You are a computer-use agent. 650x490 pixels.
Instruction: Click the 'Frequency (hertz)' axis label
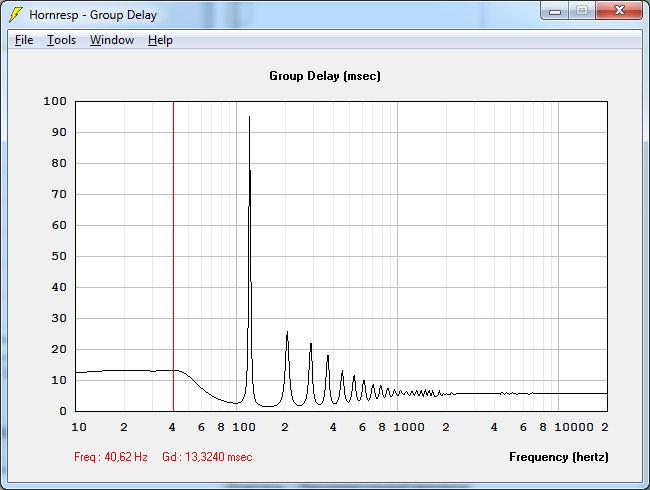pyautogui.click(x=558, y=457)
